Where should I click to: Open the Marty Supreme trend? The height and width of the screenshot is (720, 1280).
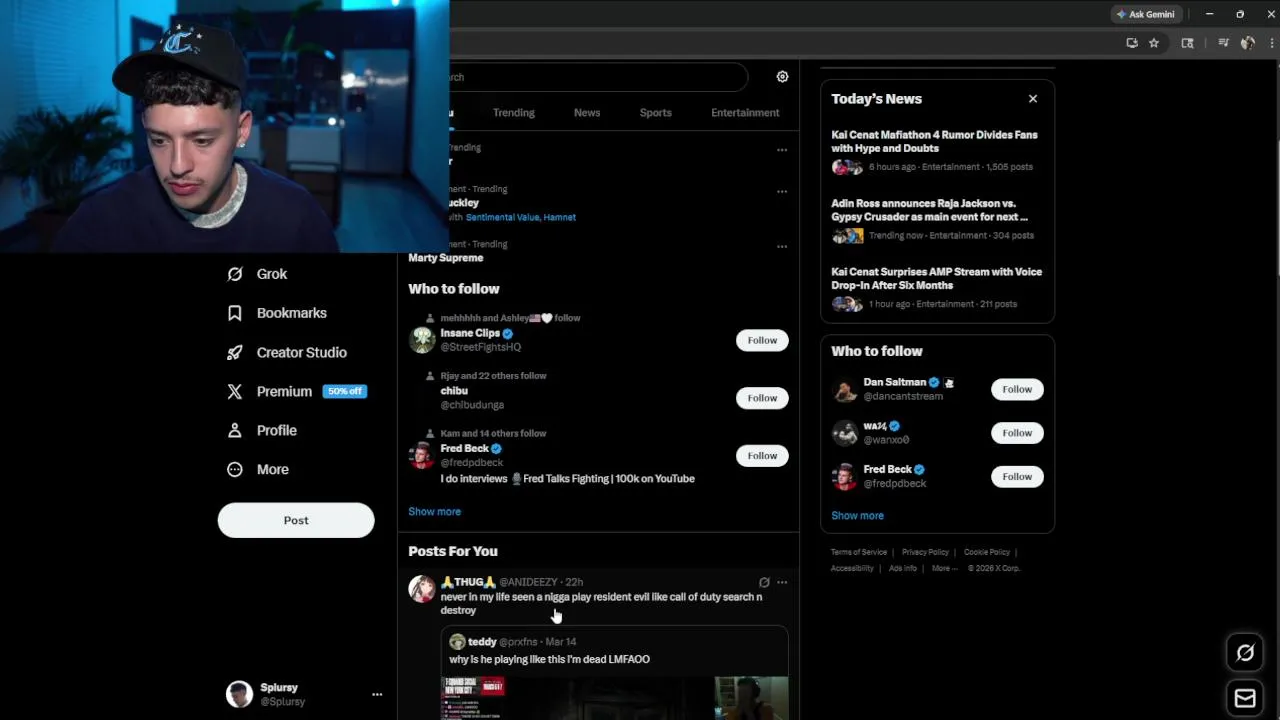click(446, 258)
